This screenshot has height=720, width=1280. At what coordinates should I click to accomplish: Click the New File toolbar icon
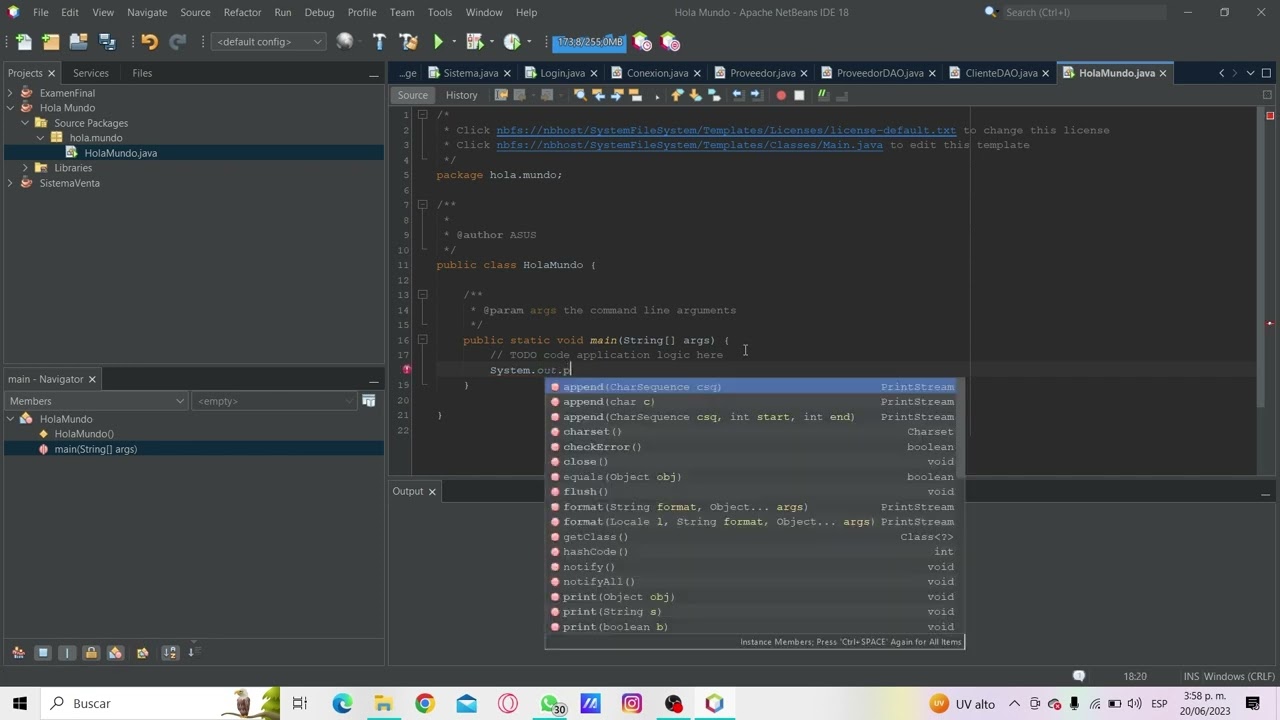23,42
